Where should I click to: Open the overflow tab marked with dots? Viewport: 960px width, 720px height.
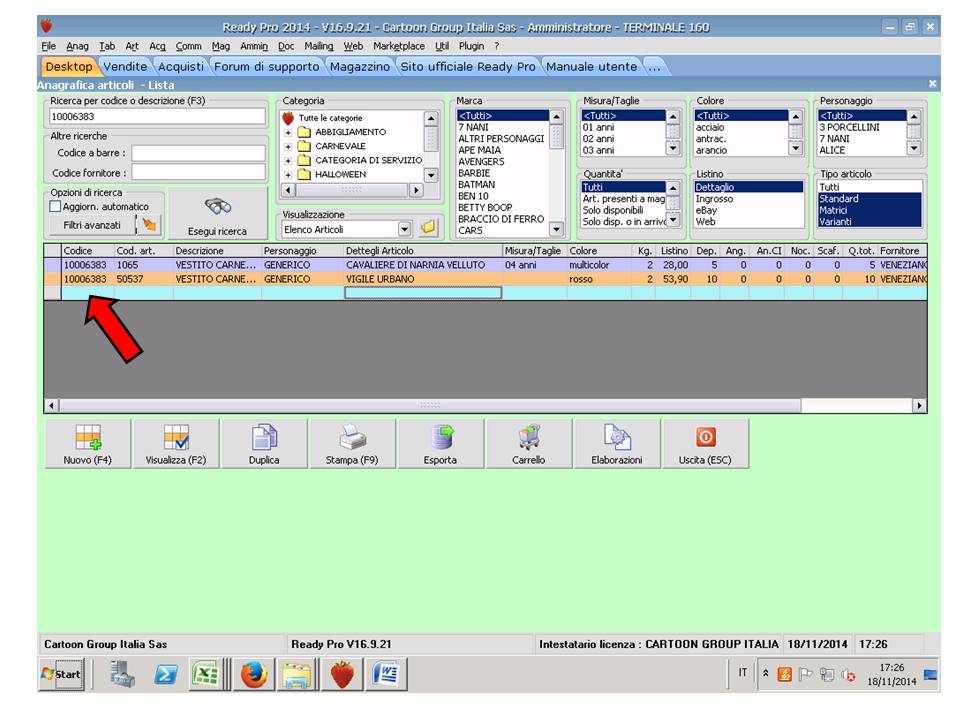(x=654, y=67)
